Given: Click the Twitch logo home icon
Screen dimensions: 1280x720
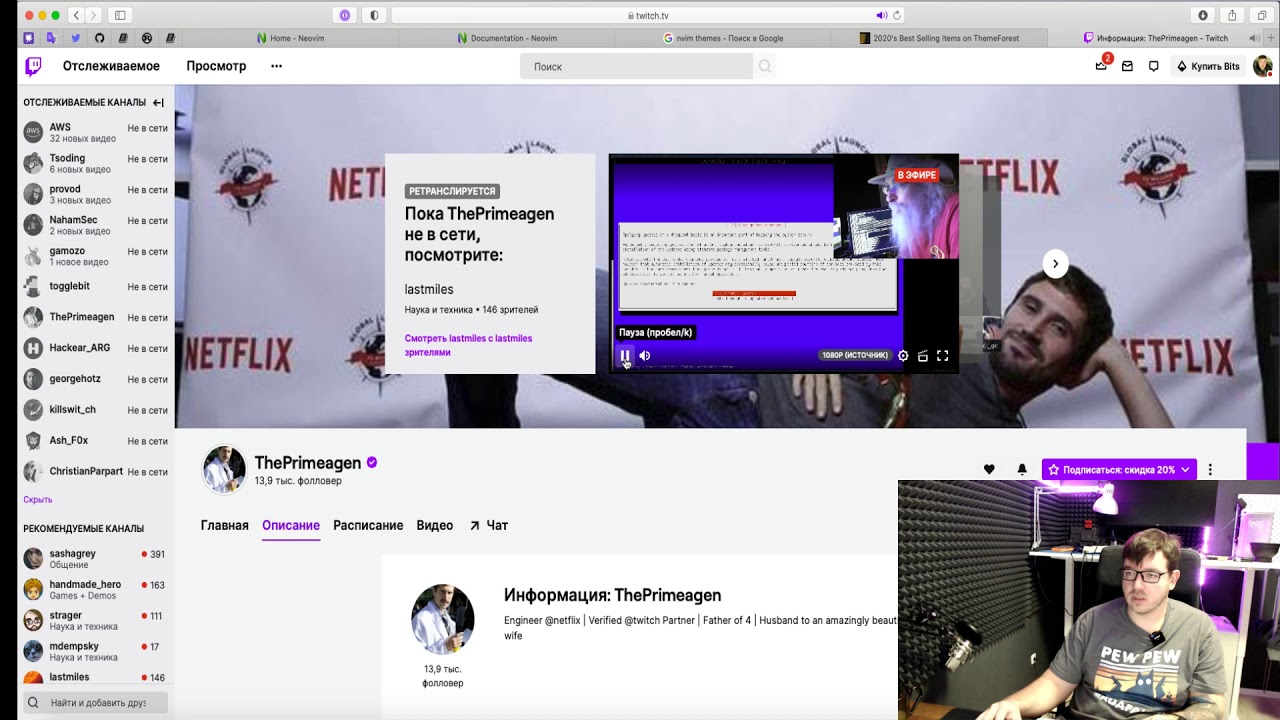Looking at the screenshot, I should click(x=34, y=66).
